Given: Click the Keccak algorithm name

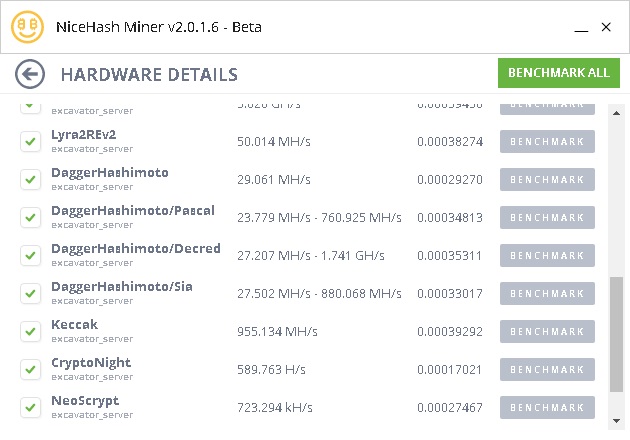Looking at the screenshot, I should 74,325.
